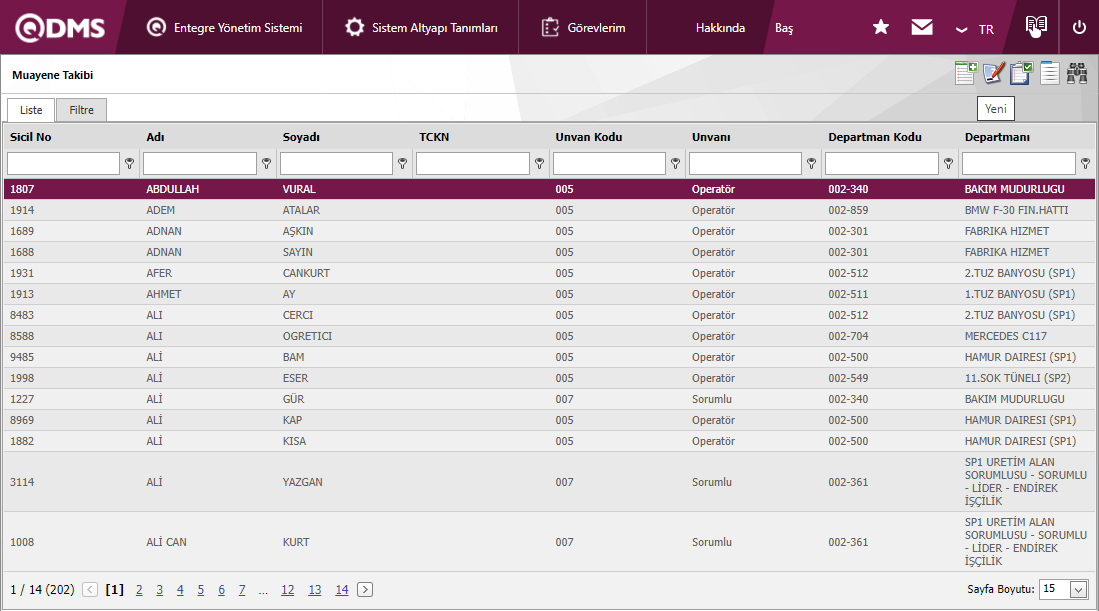
Task: Click the Soyadı filter input field
Action: point(336,163)
